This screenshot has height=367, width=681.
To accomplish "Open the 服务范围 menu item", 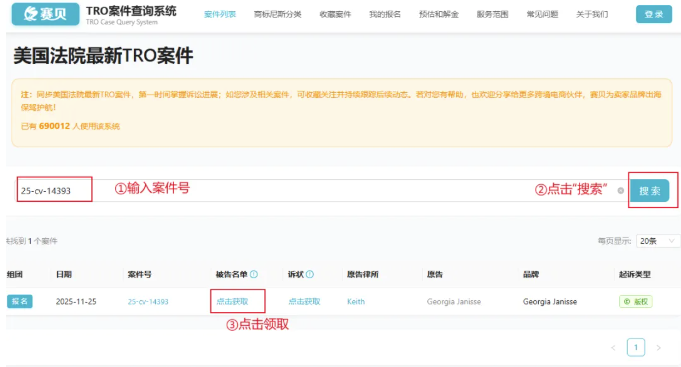I will tap(493, 14).
